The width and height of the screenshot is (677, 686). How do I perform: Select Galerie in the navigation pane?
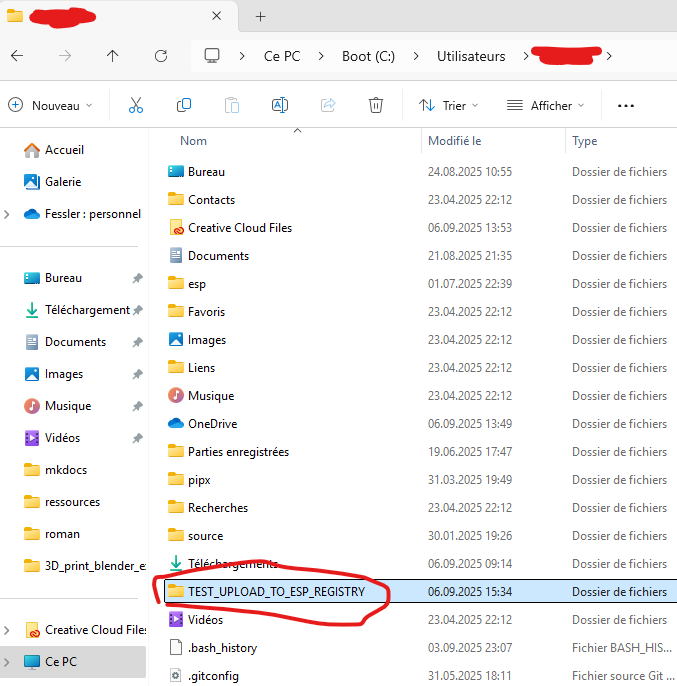[63, 182]
